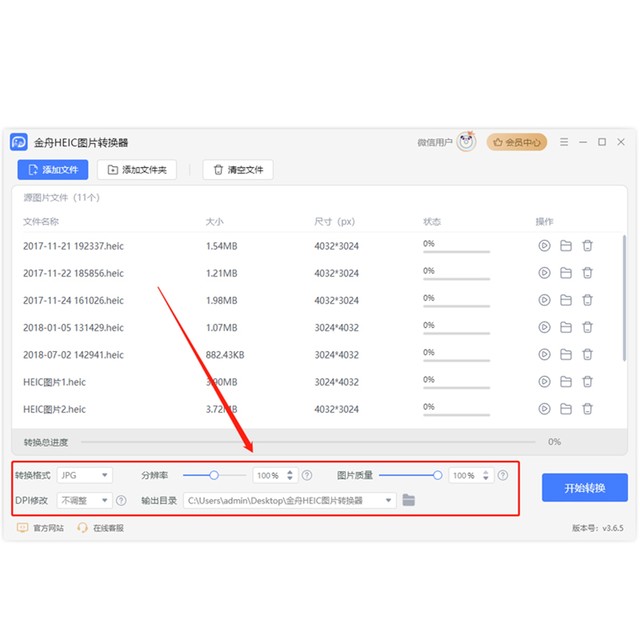Screen dimensions: 640x640
Task: Click the file list vertical scrollbar
Action: (x=624, y=298)
